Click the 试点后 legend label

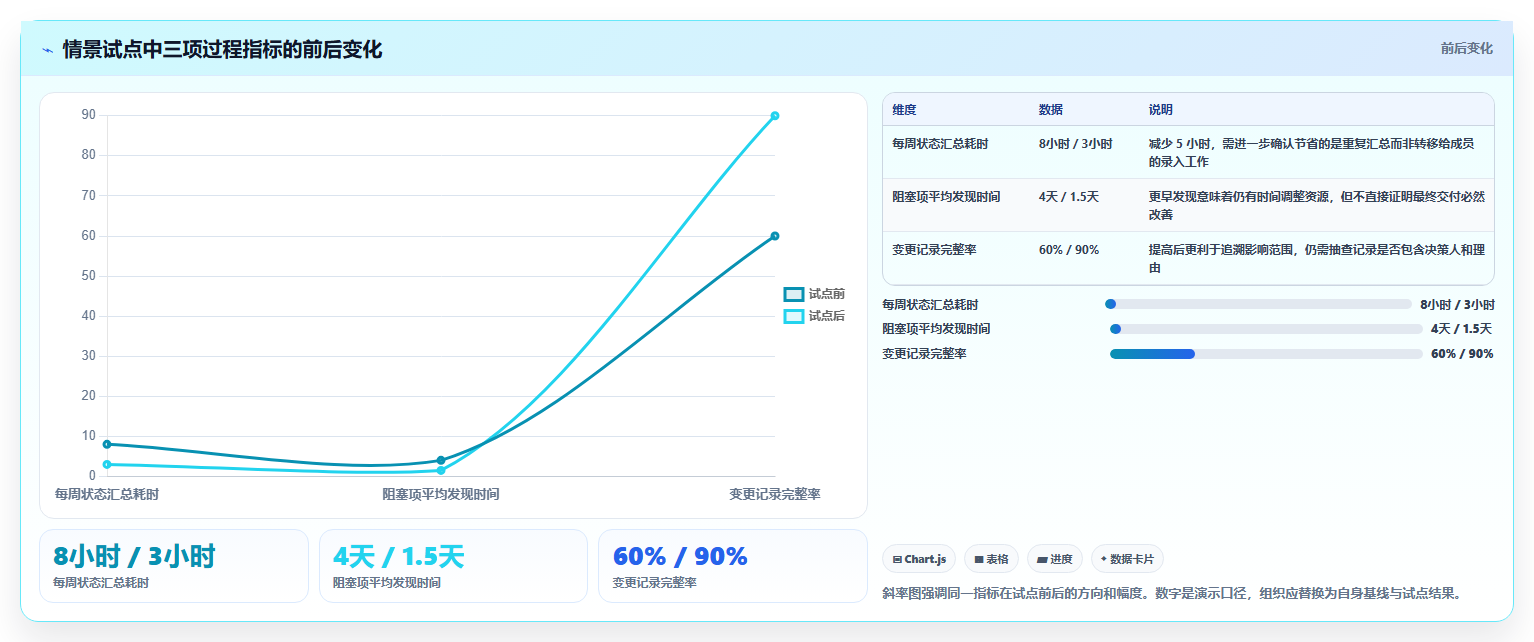[x=827, y=316]
